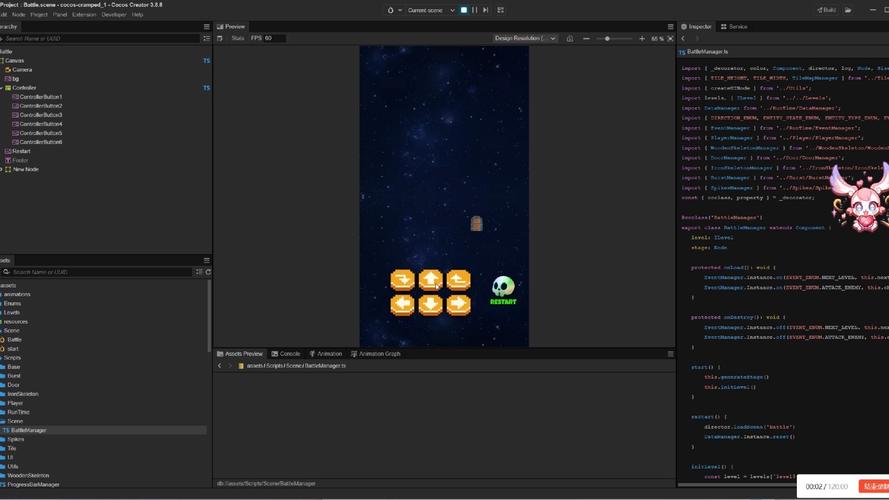Click the Hierarchy search name field
Viewport: 889px width, 500px height.
click(102, 39)
